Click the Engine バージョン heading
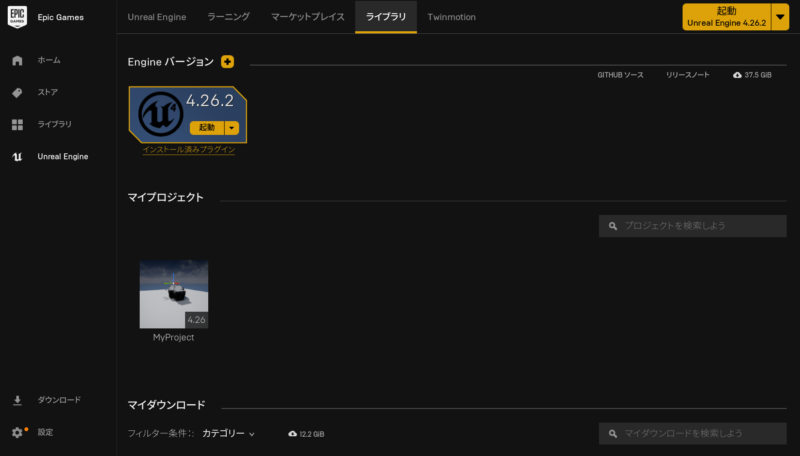800x456 pixels. pyautogui.click(x=170, y=62)
